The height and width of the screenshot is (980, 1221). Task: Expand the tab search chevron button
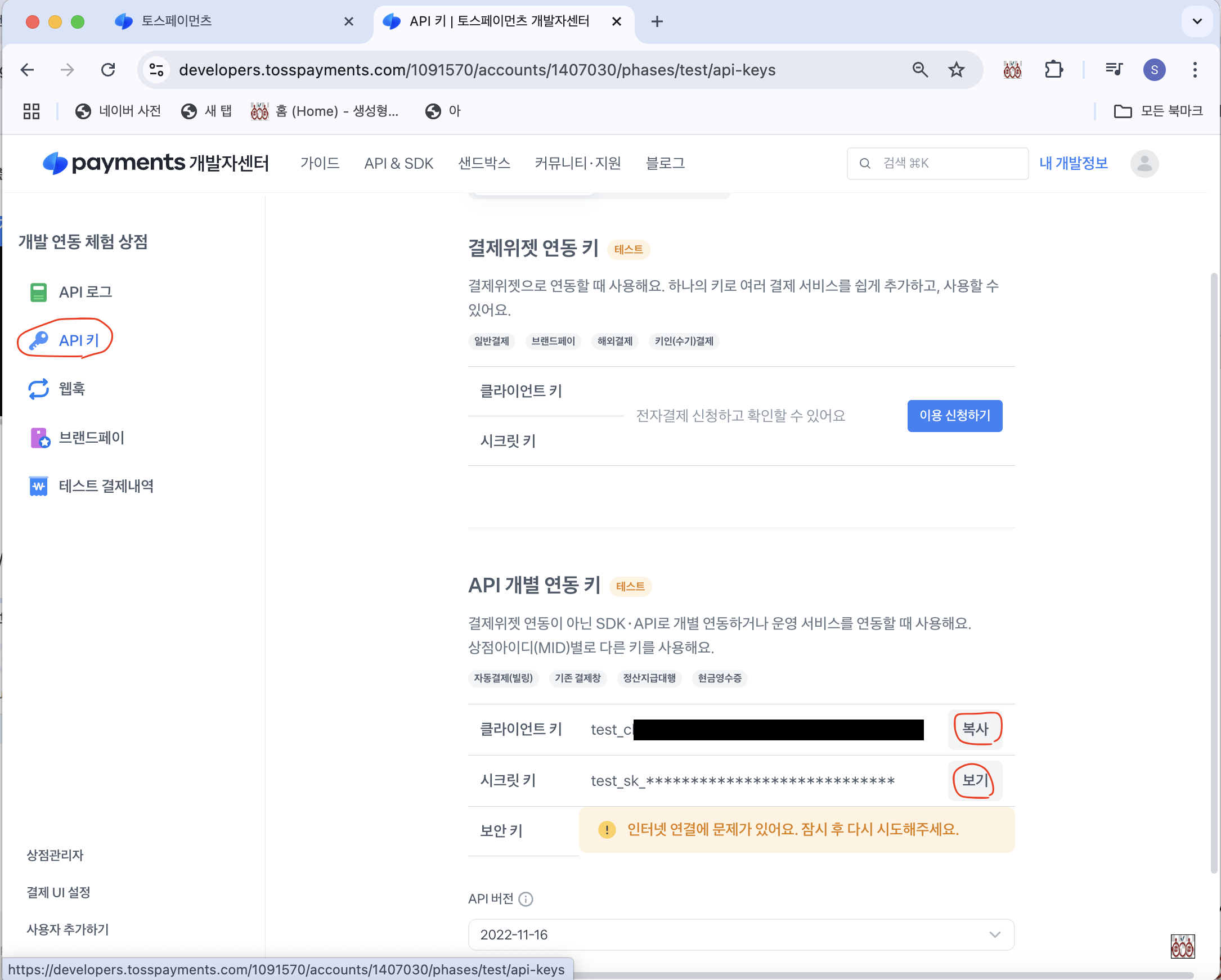1197,21
